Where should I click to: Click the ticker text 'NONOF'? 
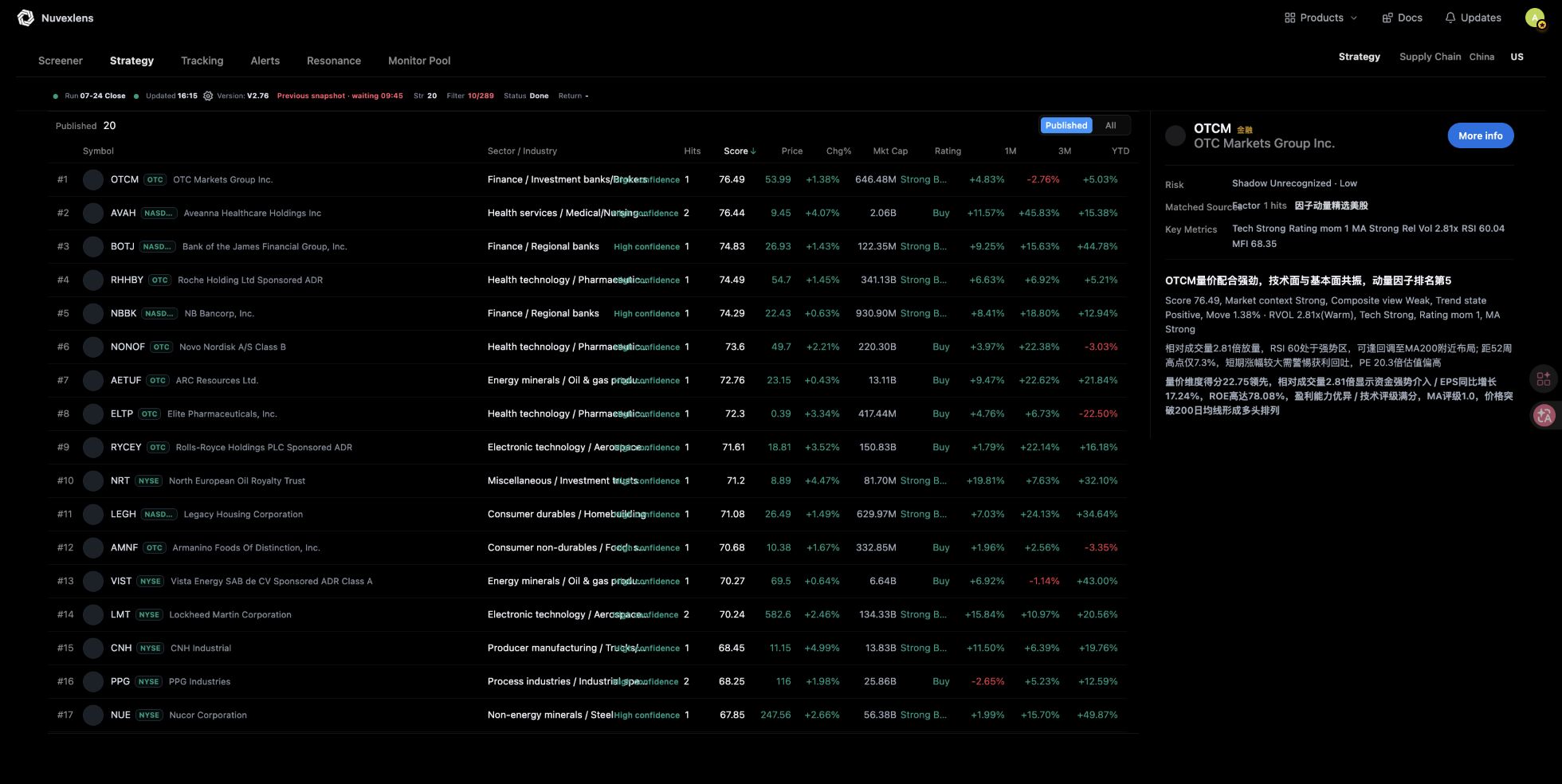tap(128, 347)
